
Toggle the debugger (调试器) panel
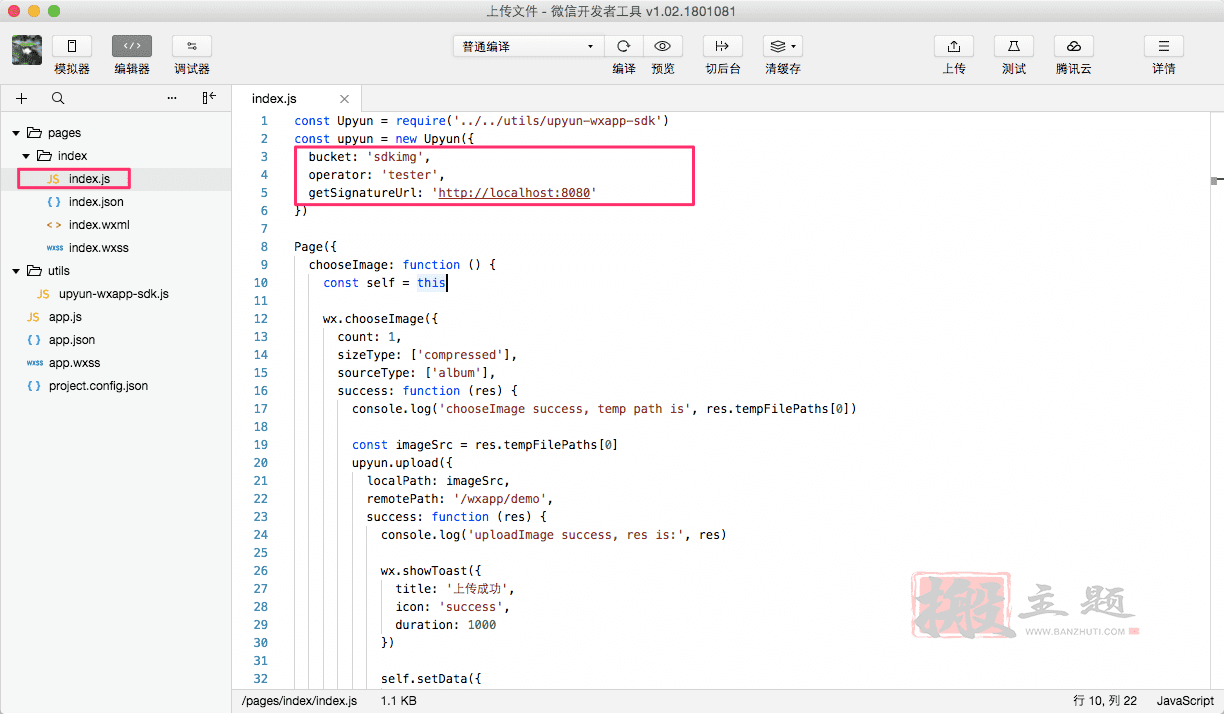click(x=192, y=46)
